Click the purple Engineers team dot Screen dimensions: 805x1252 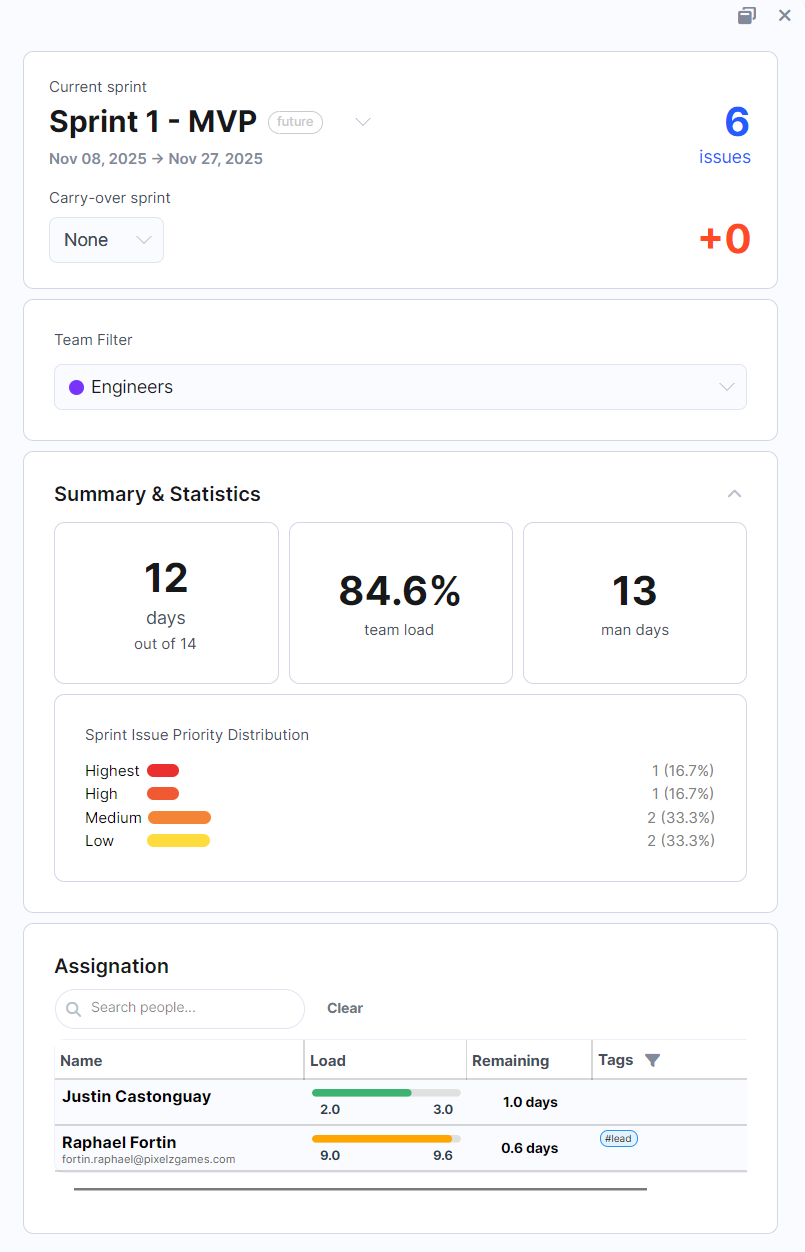(76, 387)
